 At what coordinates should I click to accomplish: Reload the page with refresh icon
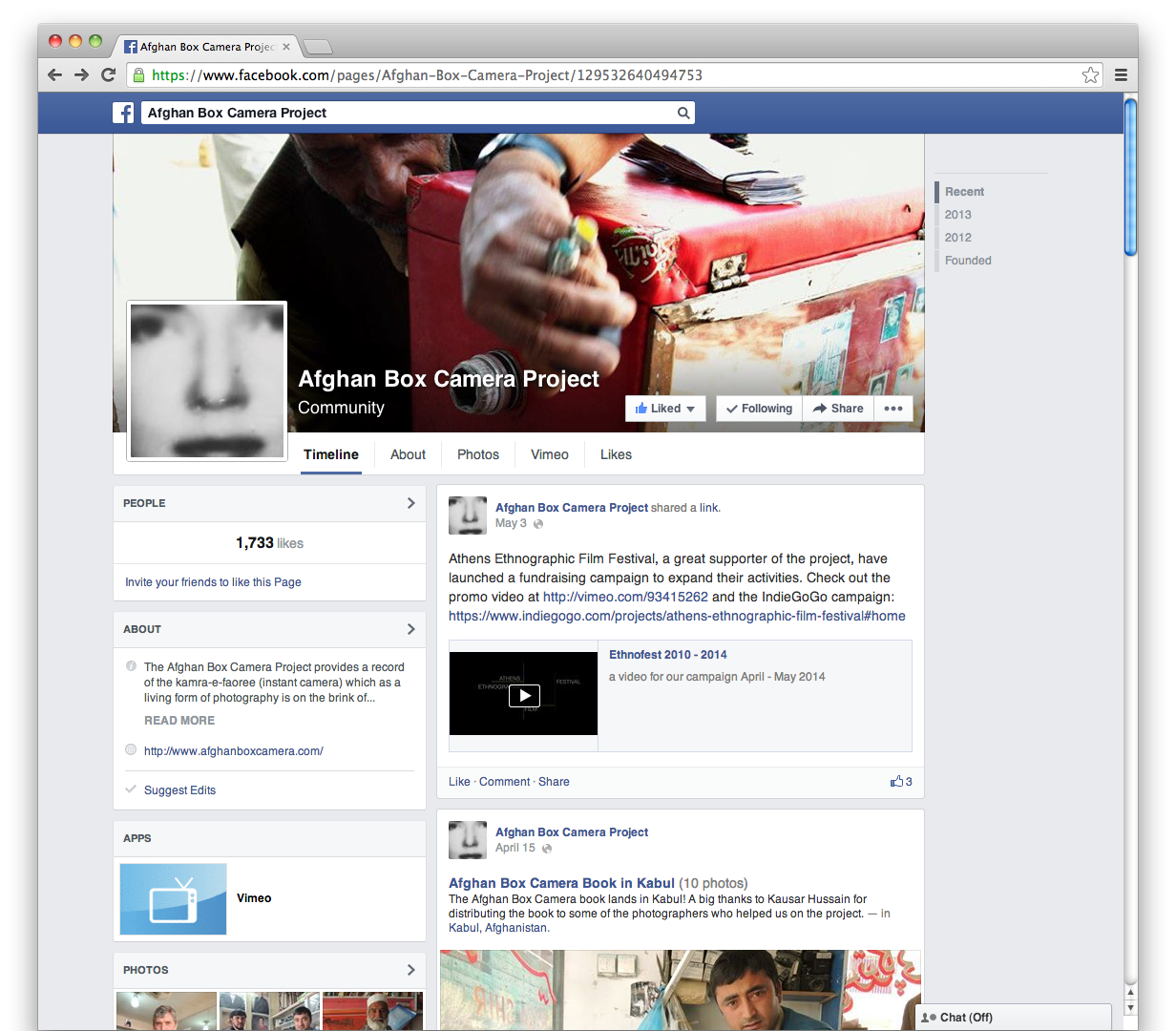tap(109, 74)
